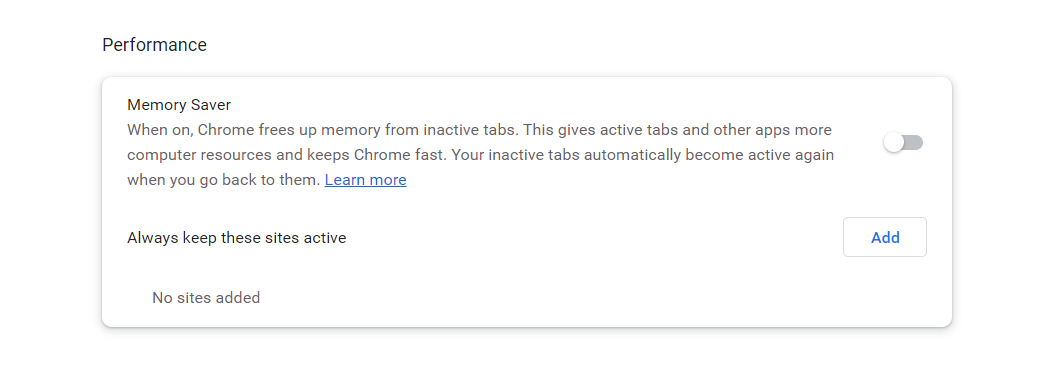Select the Memory Saver title text
Screen dimensions: 1042x366
179,105
